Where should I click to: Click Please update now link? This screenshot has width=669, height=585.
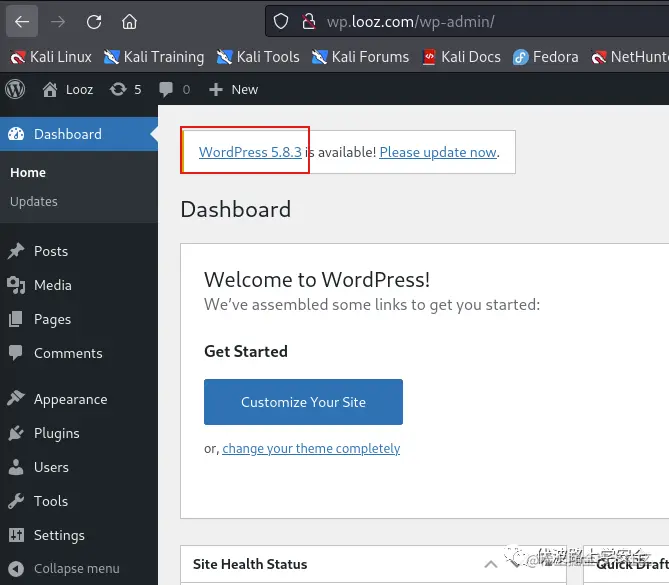438,152
